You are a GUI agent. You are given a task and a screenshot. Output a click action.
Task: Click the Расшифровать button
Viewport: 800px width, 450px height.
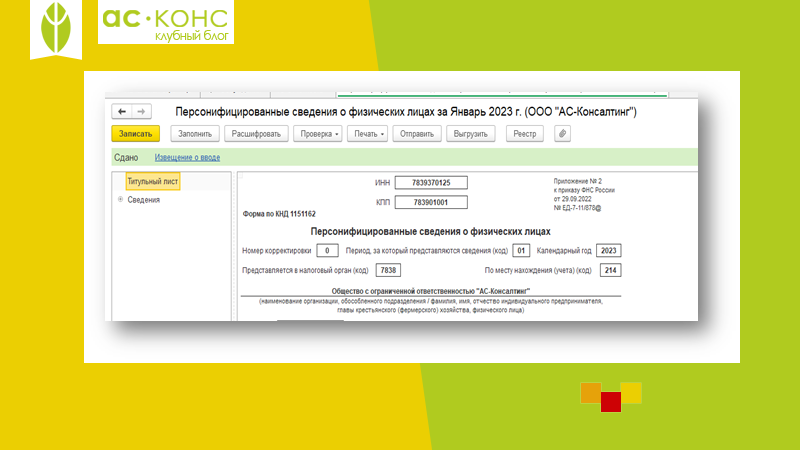tap(256, 134)
